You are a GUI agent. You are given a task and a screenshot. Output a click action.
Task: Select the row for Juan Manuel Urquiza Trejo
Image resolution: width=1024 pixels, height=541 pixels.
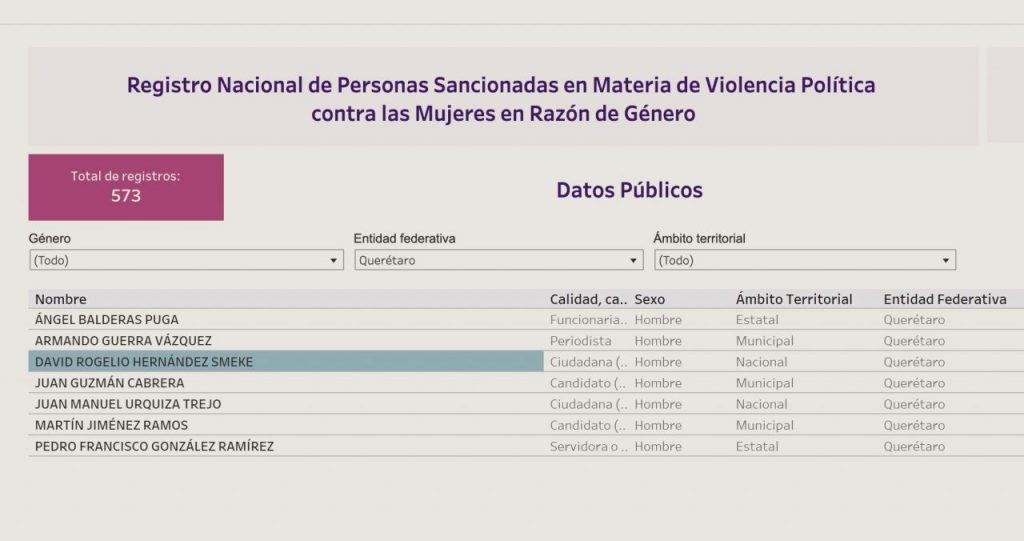[128, 404]
